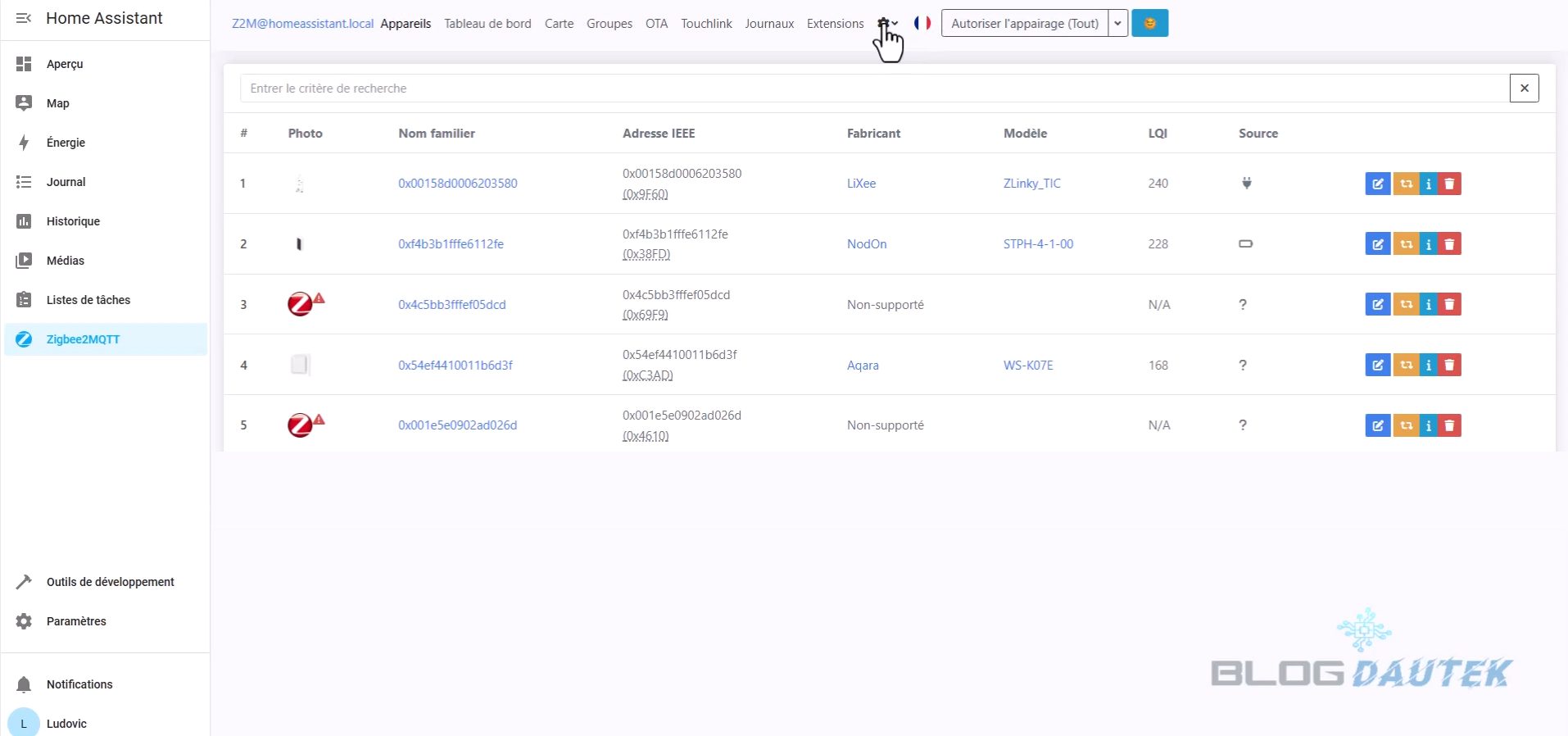The image size is (1568, 736).
Task: Click reconfigure icon for NodOn device row
Action: (x=1406, y=244)
